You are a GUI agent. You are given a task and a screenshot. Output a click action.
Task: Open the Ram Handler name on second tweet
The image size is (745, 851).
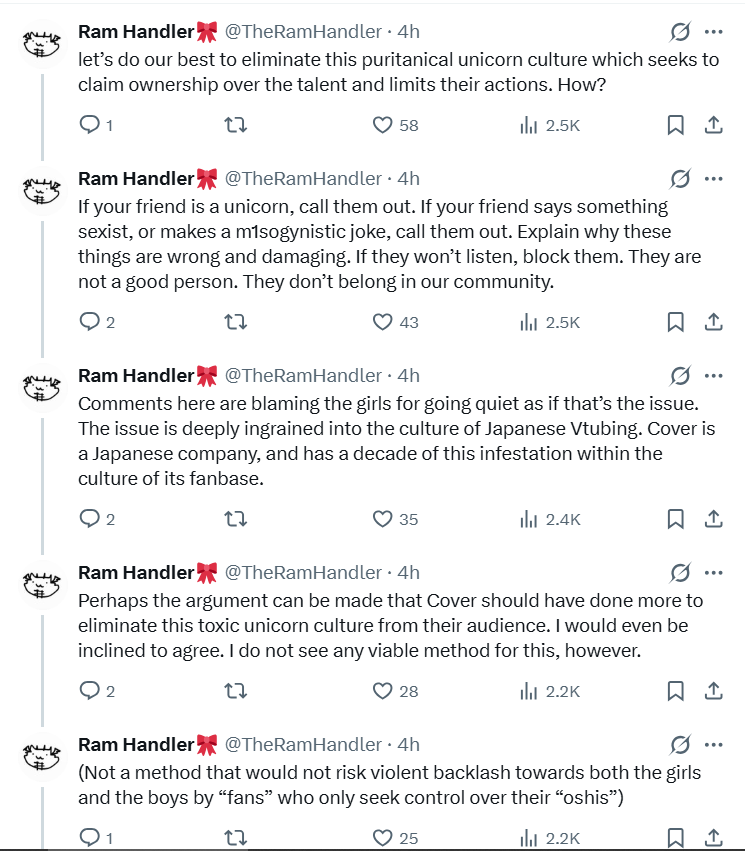coord(135,179)
